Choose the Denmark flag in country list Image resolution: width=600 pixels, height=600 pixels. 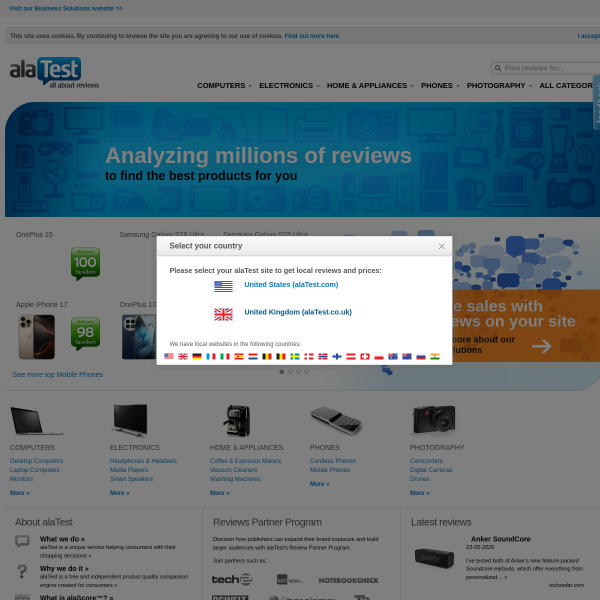click(309, 356)
